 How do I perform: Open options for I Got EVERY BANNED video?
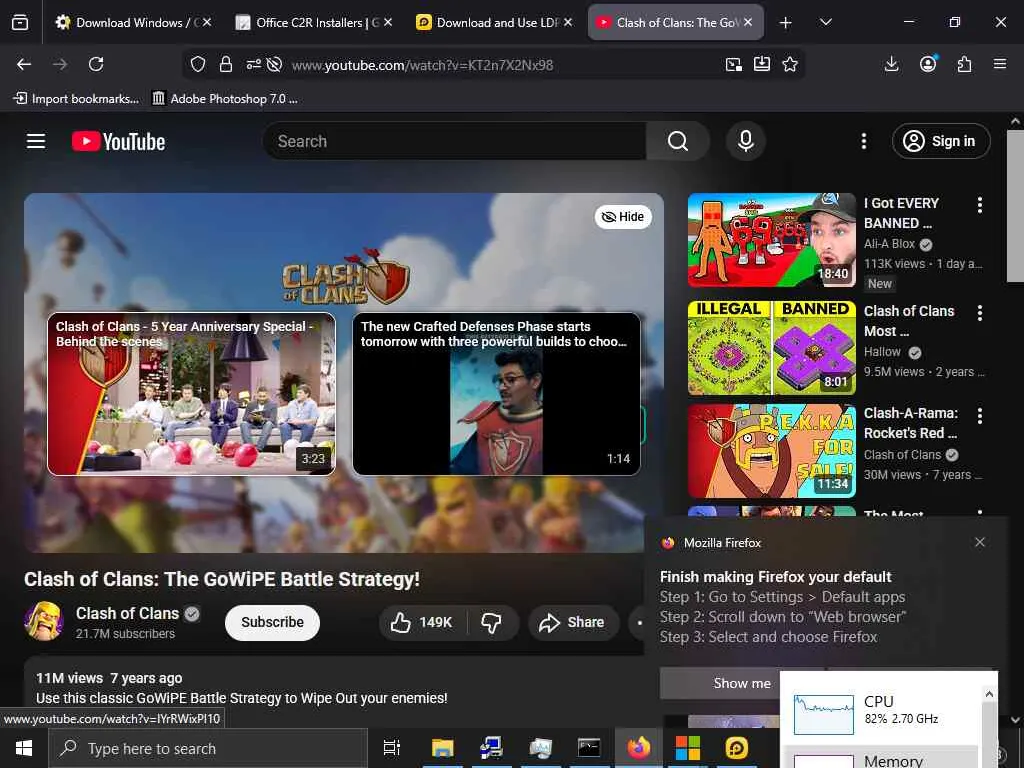point(980,205)
